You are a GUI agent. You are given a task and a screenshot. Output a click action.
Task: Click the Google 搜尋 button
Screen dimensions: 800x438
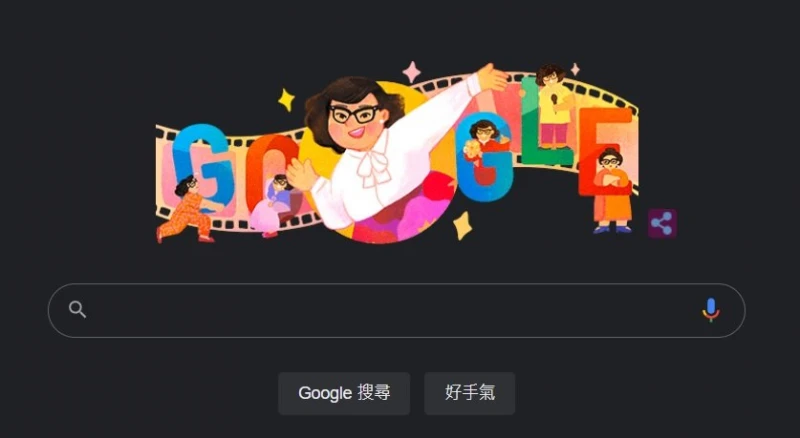tap(344, 393)
